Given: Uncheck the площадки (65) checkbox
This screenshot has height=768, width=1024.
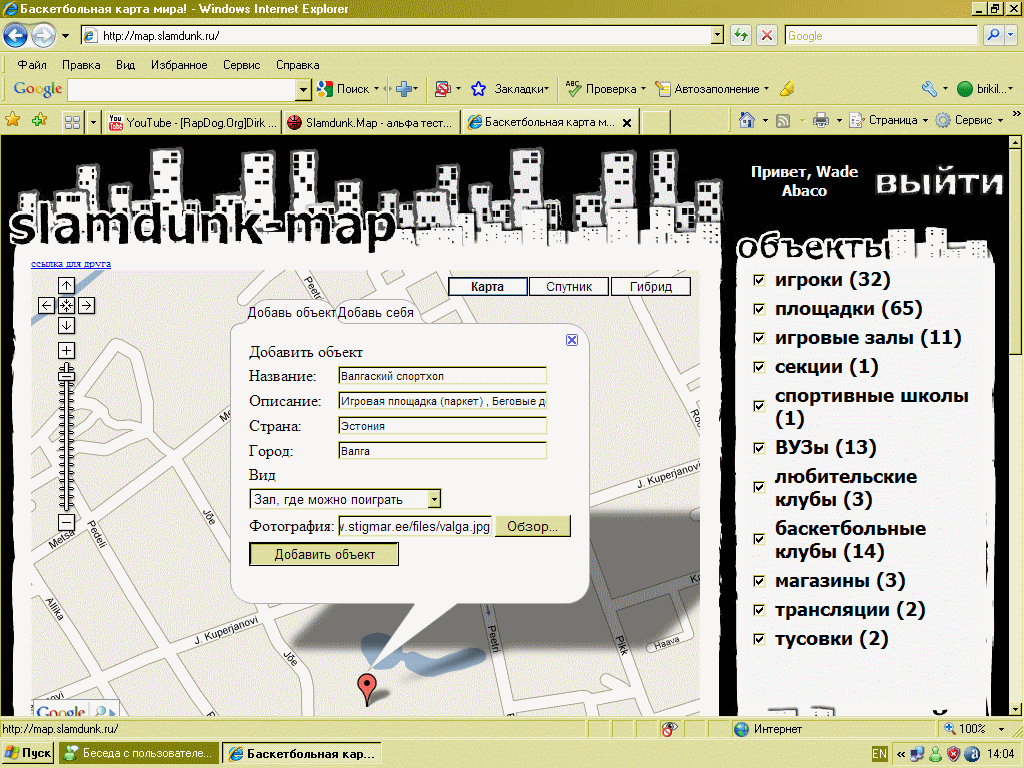Looking at the screenshot, I should coord(759,309).
